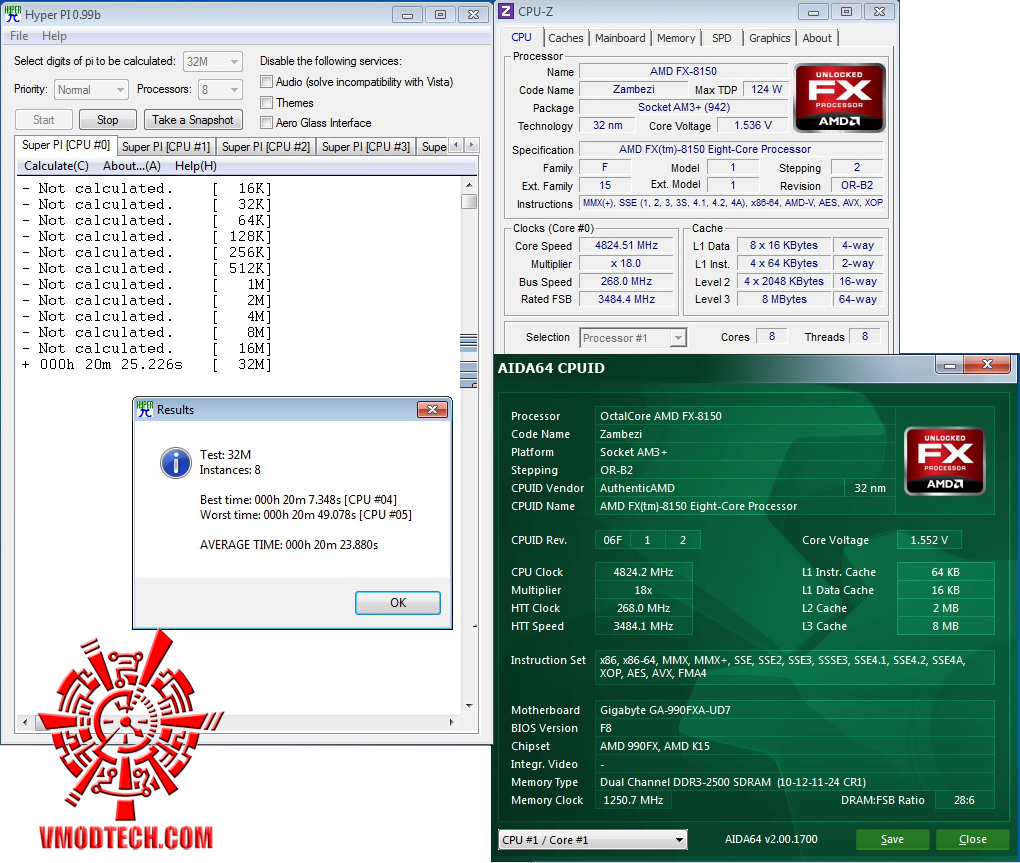Open the digits of pi dropdown showing 32M

(213, 62)
